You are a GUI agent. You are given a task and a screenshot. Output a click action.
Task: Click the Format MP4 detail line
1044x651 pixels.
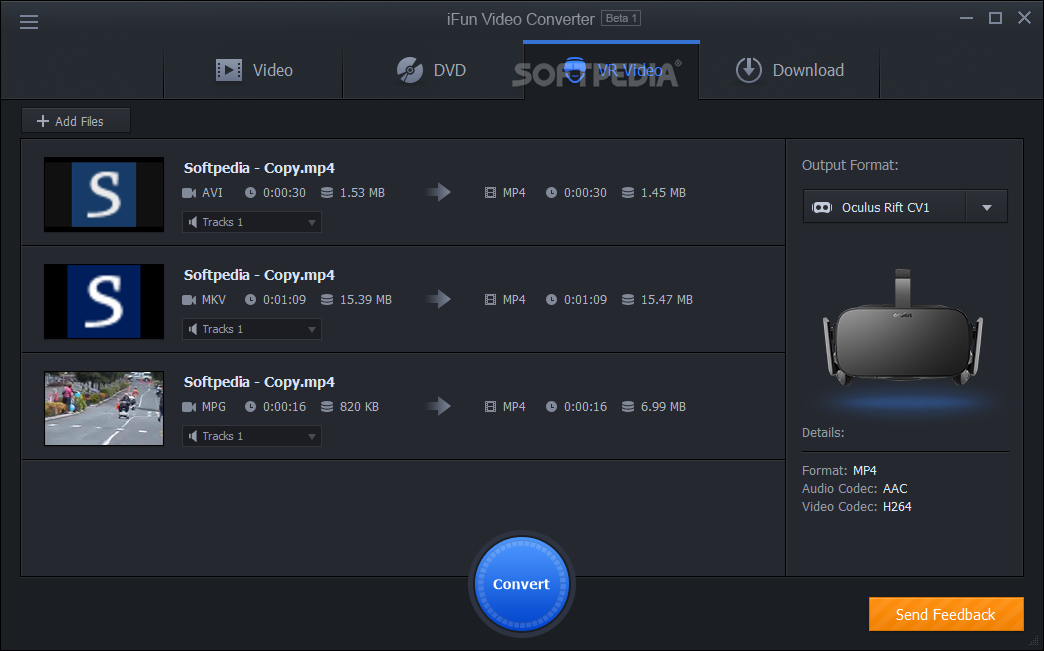point(839,471)
